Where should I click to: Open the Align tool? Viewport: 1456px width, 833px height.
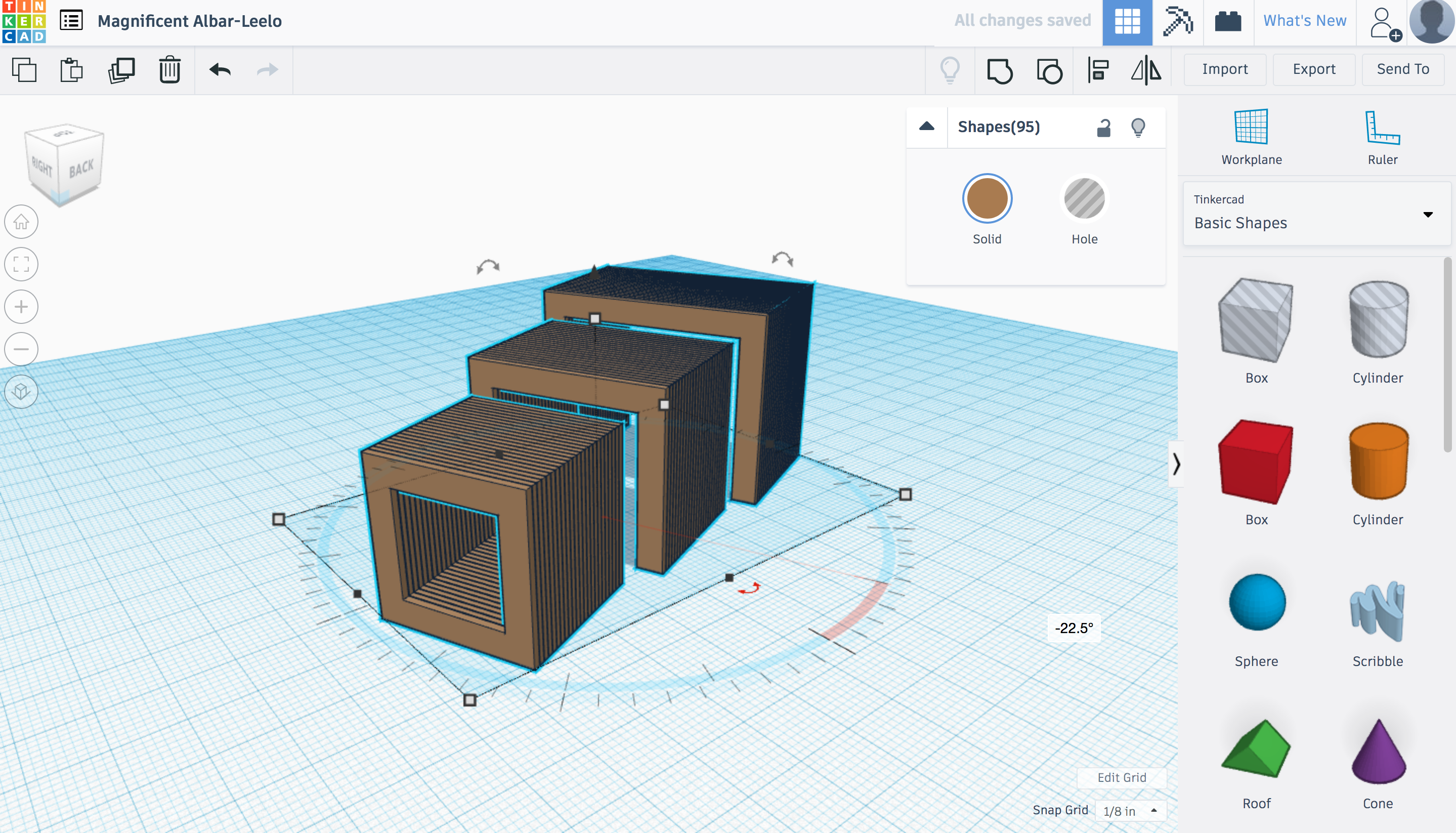[1098, 70]
